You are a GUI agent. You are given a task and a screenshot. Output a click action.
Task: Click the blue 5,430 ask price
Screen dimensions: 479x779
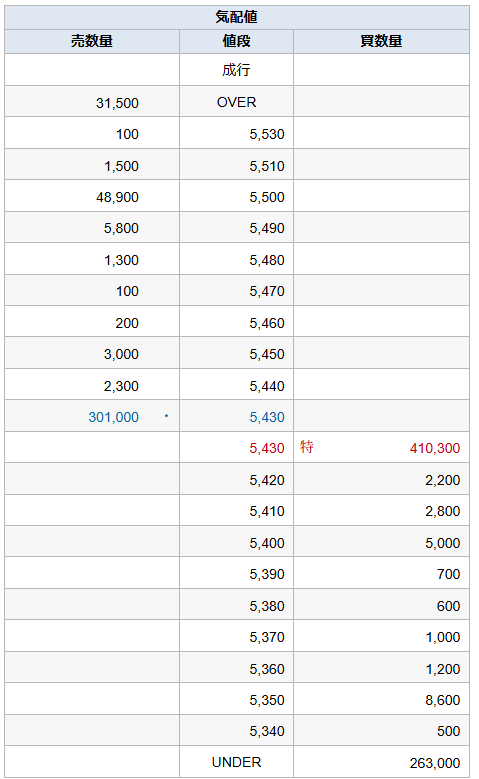pos(267,417)
